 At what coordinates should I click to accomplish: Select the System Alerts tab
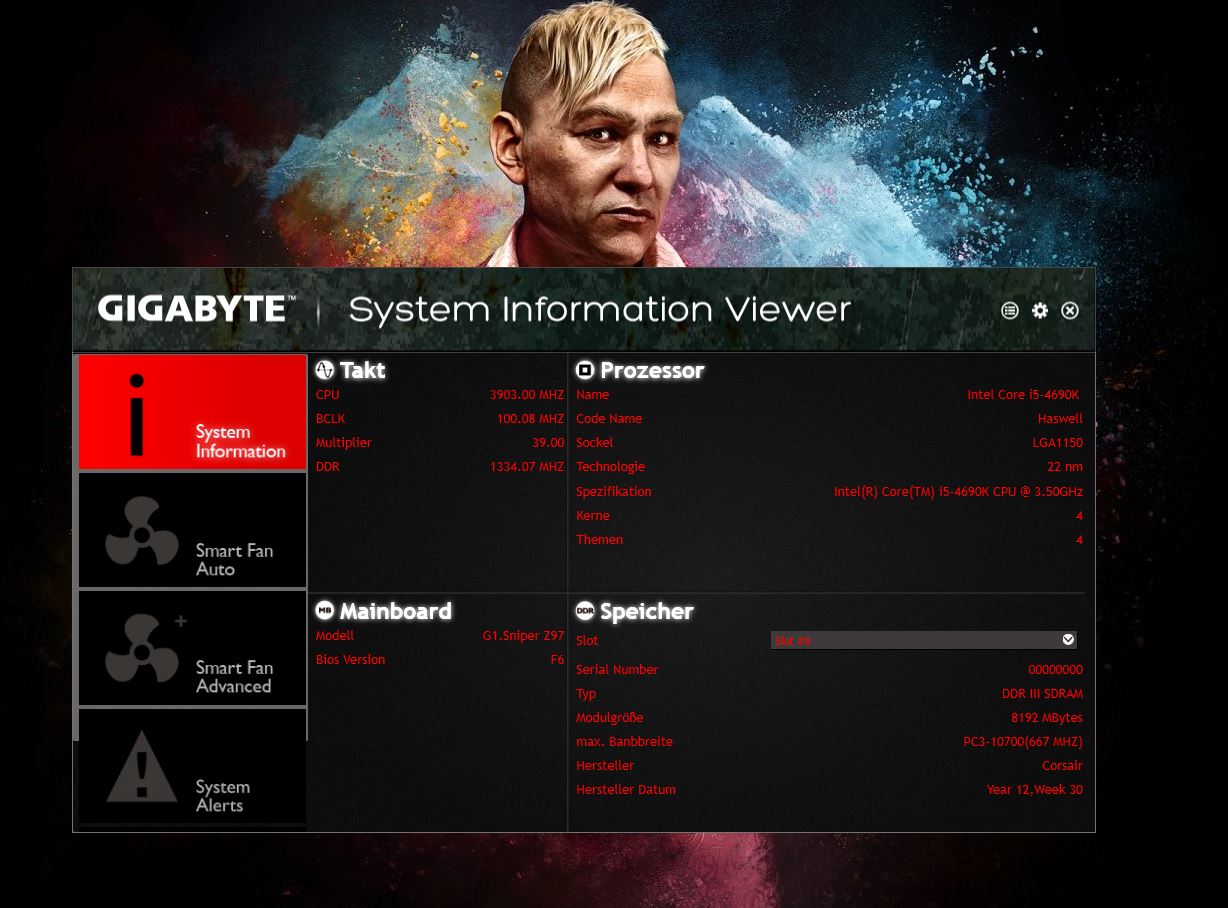click(x=192, y=766)
